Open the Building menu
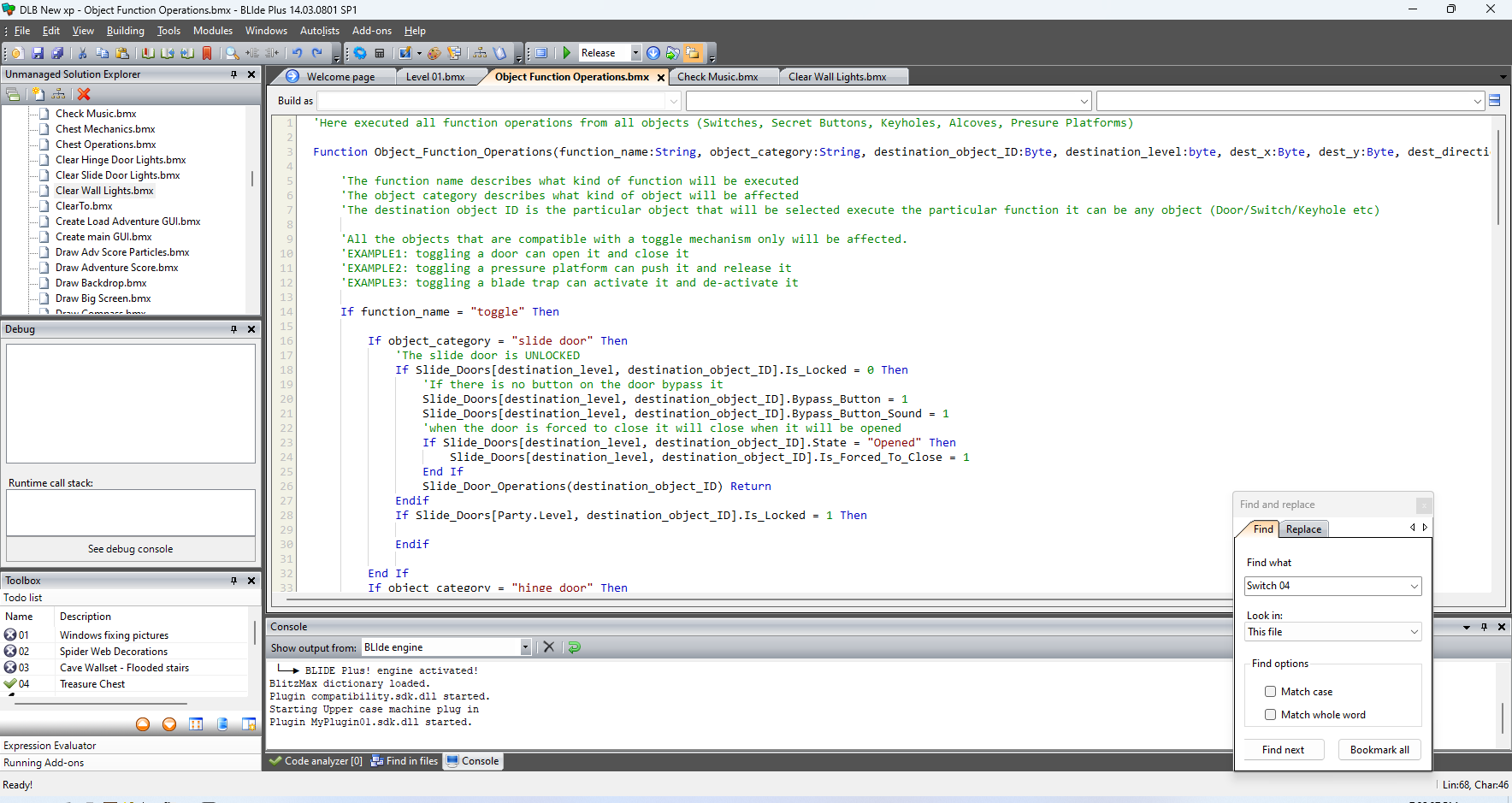This screenshot has height=803, width=1512. pos(126,31)
